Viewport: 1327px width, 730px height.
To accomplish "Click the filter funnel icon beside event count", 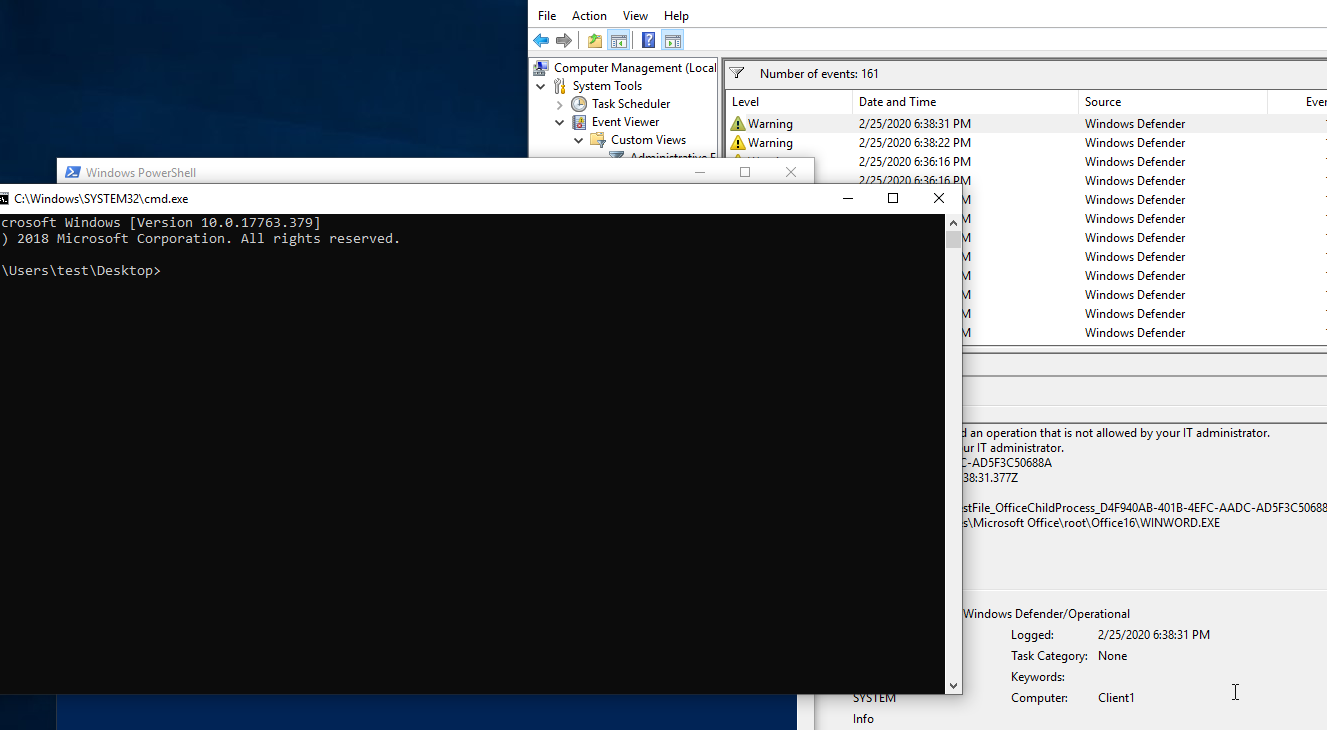I will 737,73.
